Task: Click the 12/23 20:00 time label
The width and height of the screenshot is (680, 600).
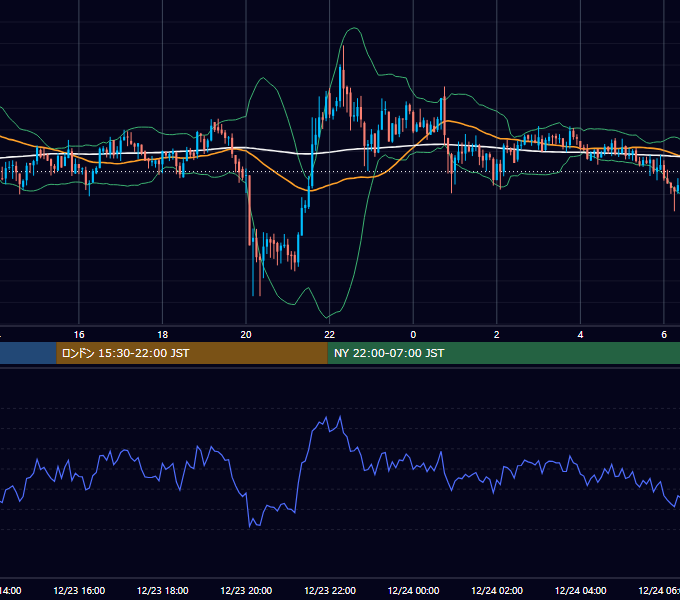Action: click(246, 590)
